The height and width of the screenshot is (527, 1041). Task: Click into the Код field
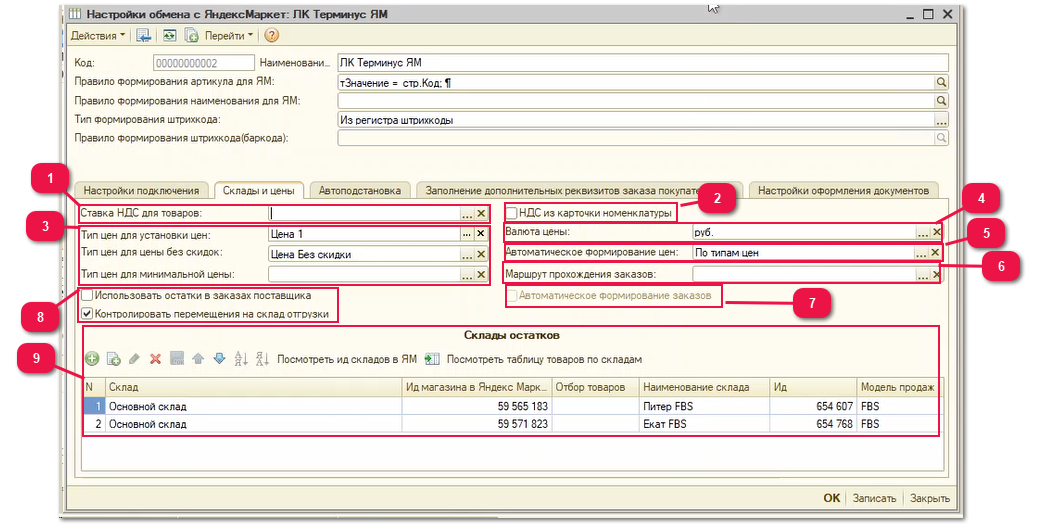[204, 63]
